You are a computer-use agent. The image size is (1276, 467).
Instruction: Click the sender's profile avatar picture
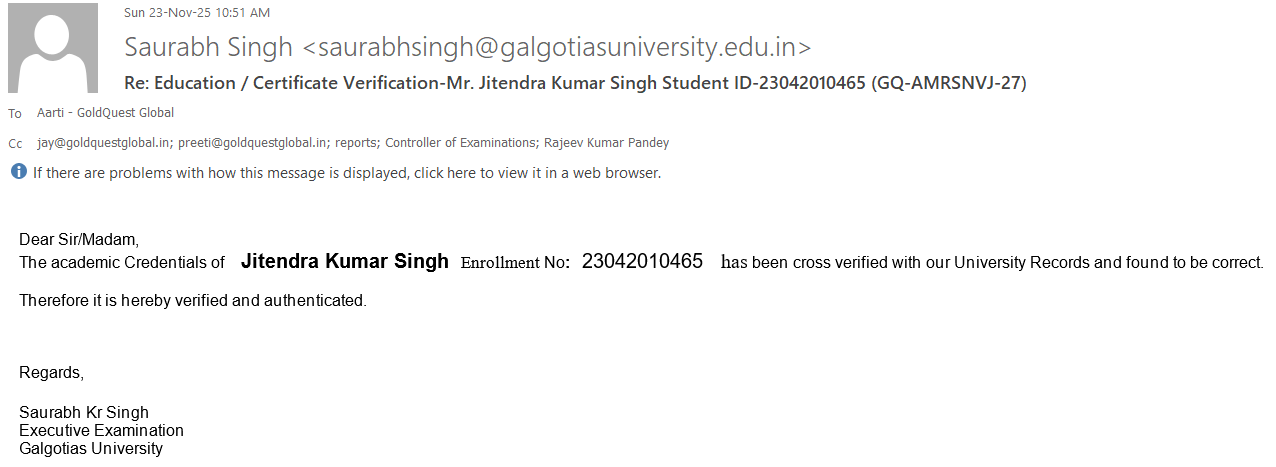pyautogui.click(x=53, y=48)
